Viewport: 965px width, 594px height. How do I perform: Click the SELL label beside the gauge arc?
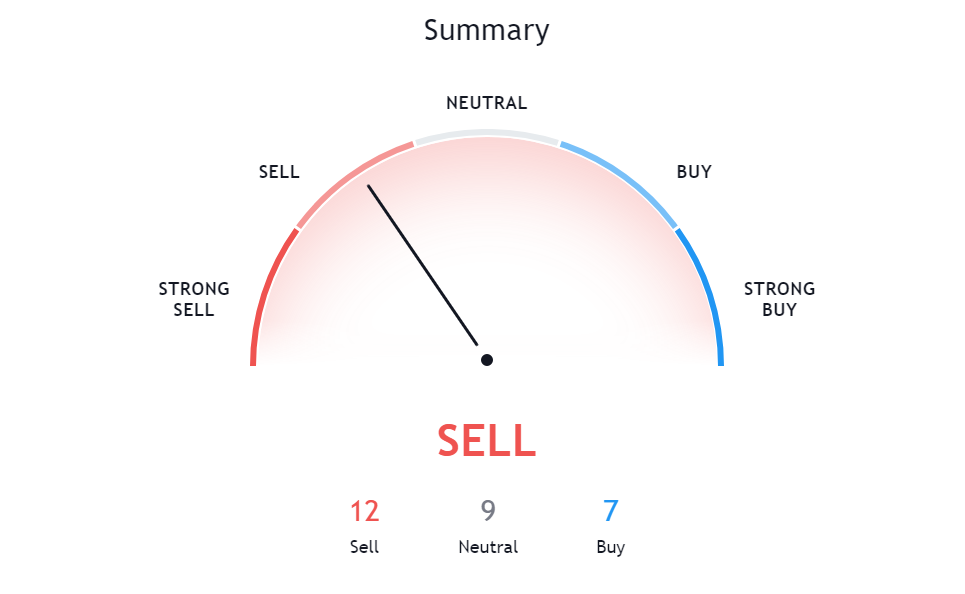coord(279,172)
